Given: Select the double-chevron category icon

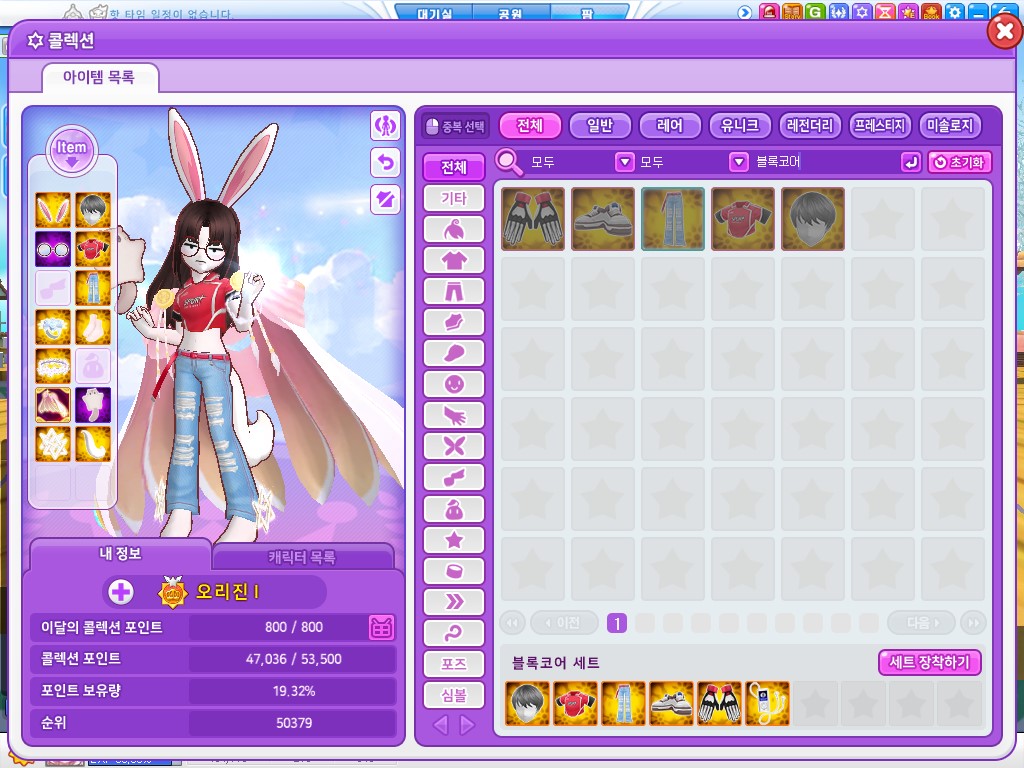Looking at the screenshot, I should [454, 601].
